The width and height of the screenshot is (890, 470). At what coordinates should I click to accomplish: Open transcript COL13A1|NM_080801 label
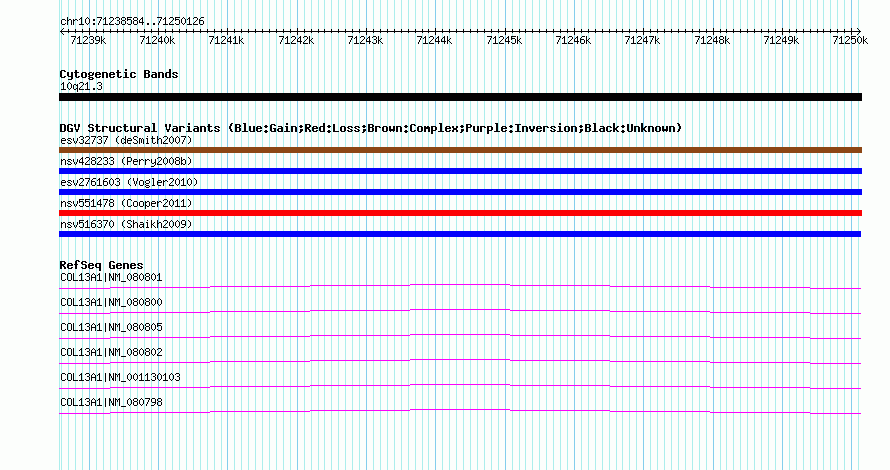tap(111, 278)
